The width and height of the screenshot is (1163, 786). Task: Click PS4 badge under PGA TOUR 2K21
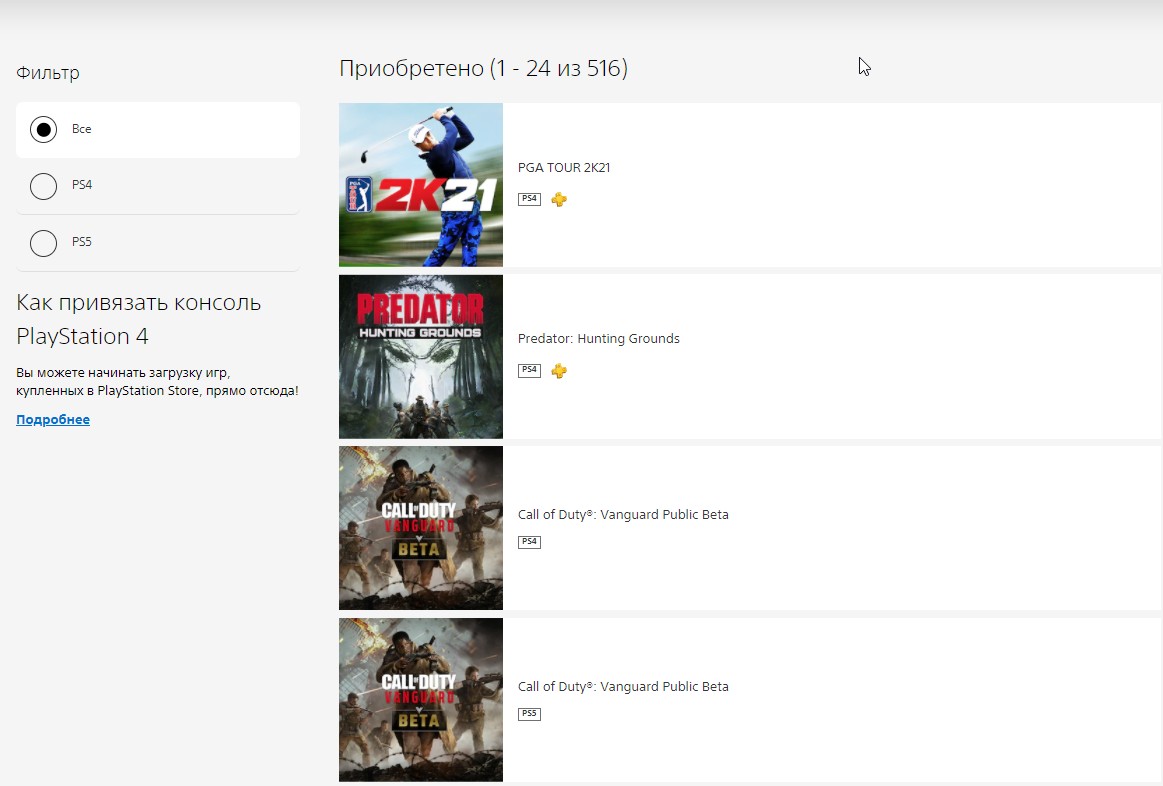(x=530, y=199)
